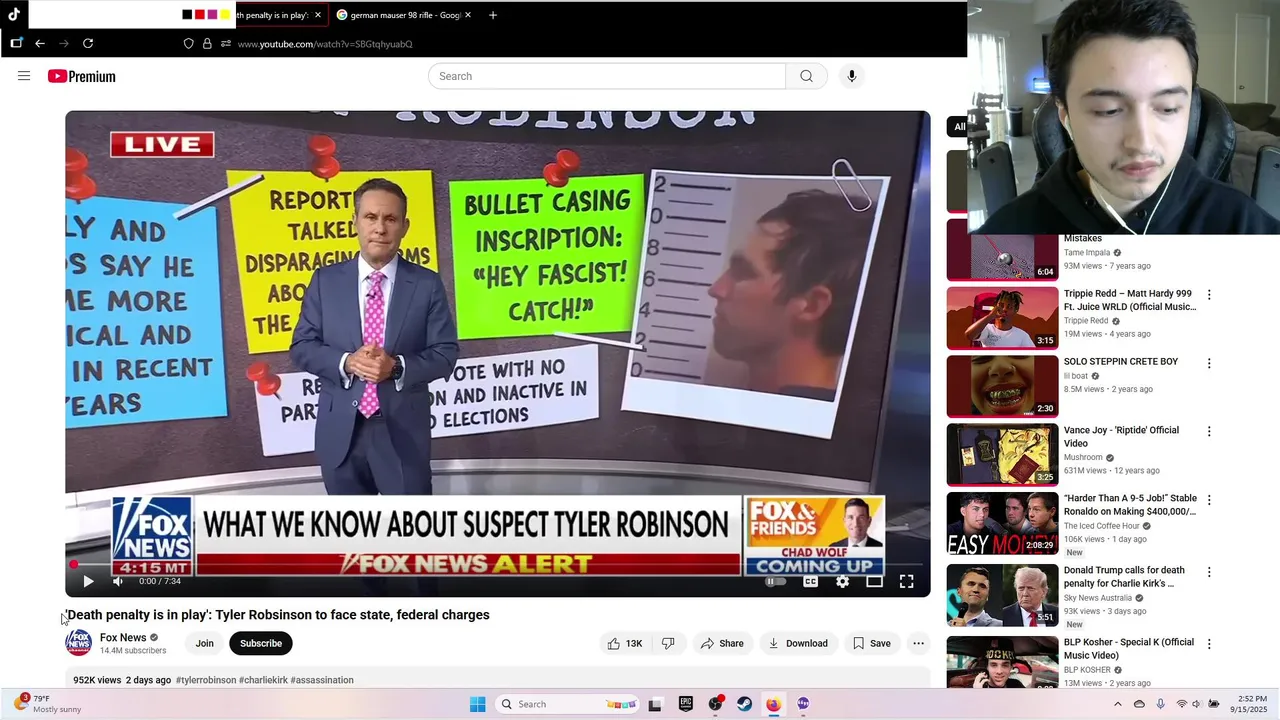Play the Fox News video

[88, 581]
